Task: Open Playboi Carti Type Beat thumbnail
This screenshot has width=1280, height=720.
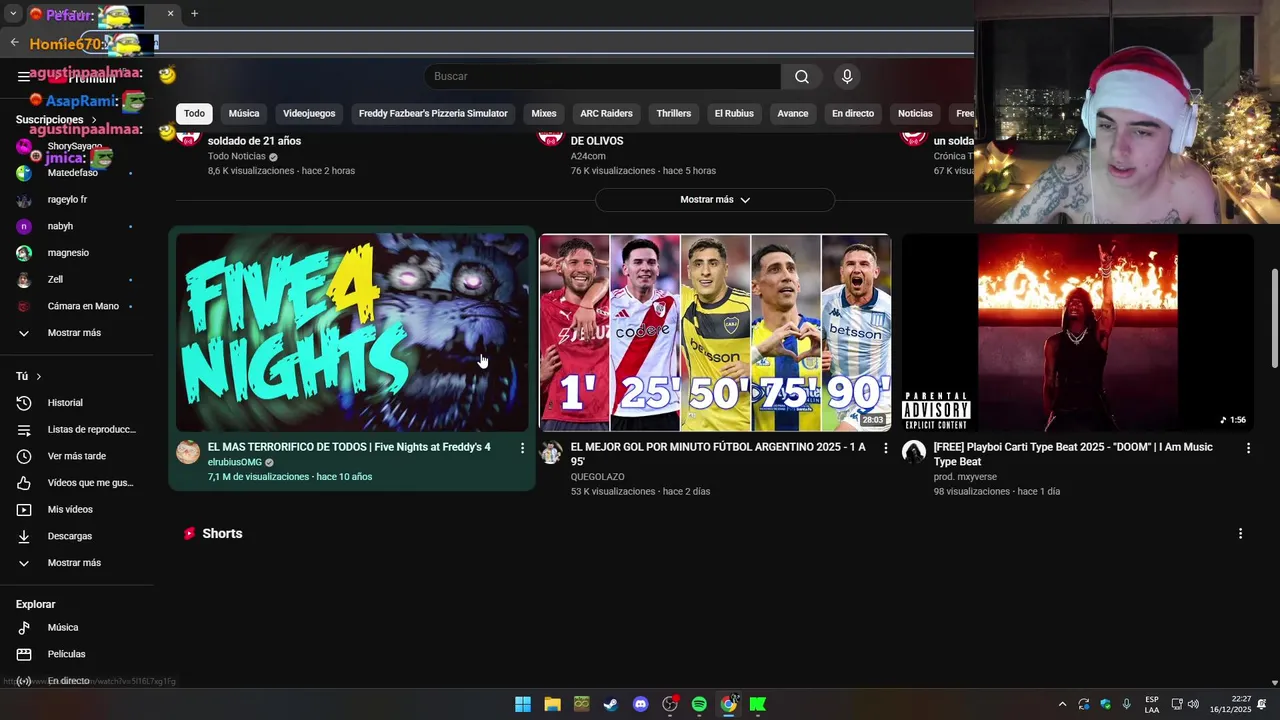Action: tap(1077, 332)
